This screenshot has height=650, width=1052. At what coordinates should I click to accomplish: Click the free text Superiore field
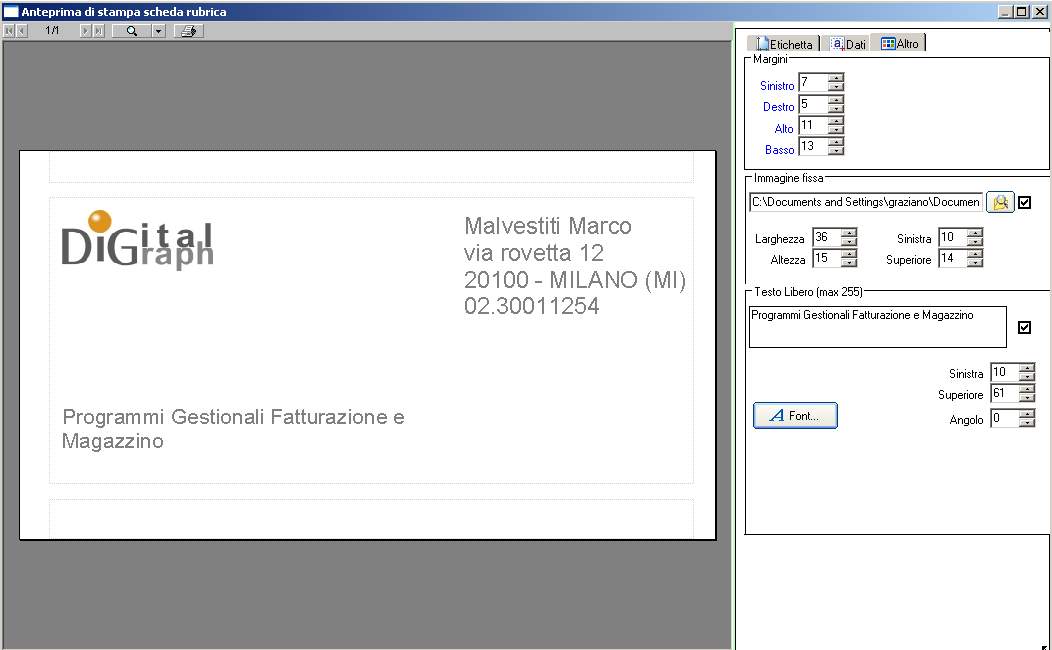click(x=1005, y=394)
